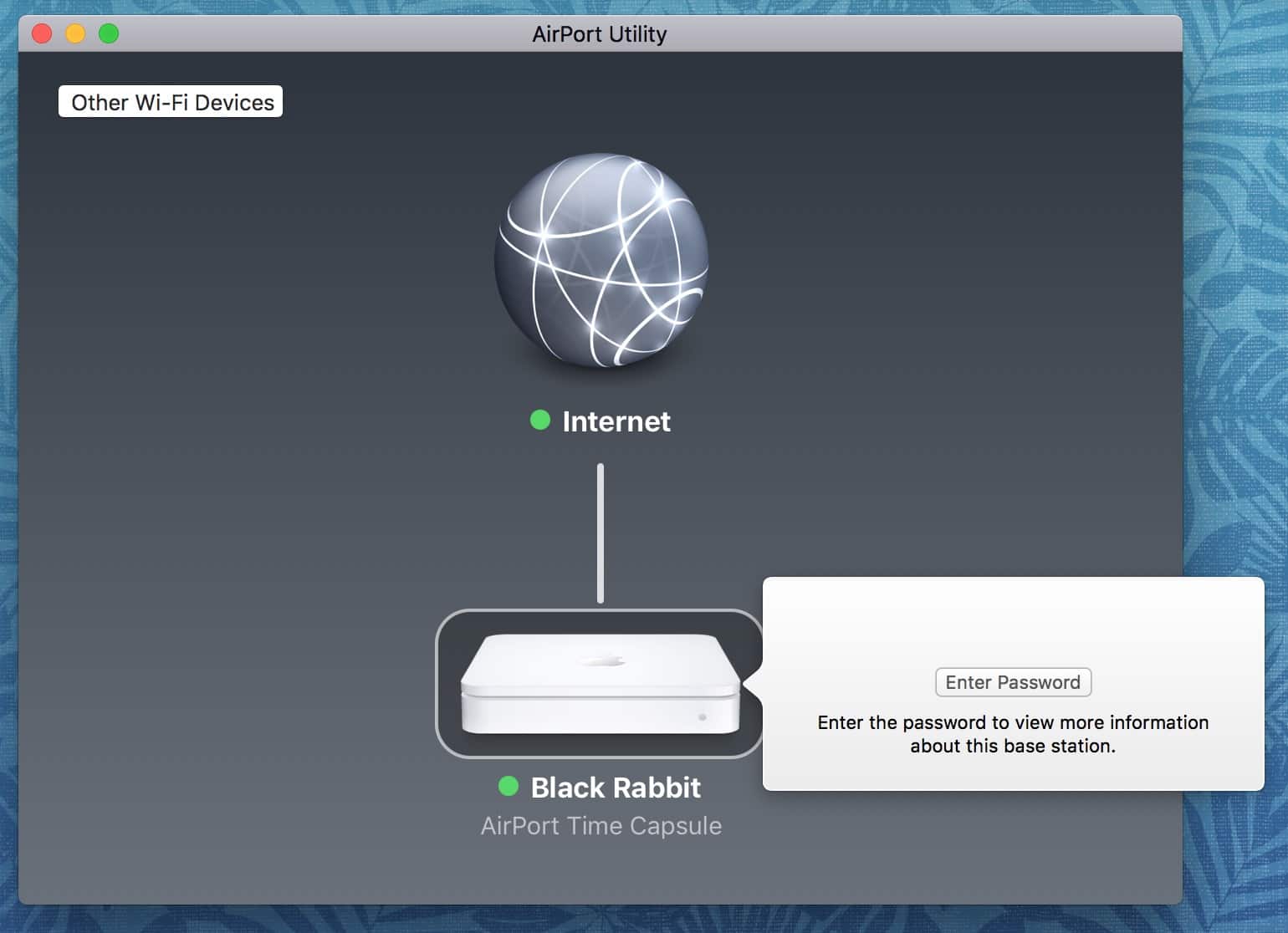Select the AirPort Time Capsule device icon
The height and width of the screenshot is (933, 1288).
tap(601, 683)
